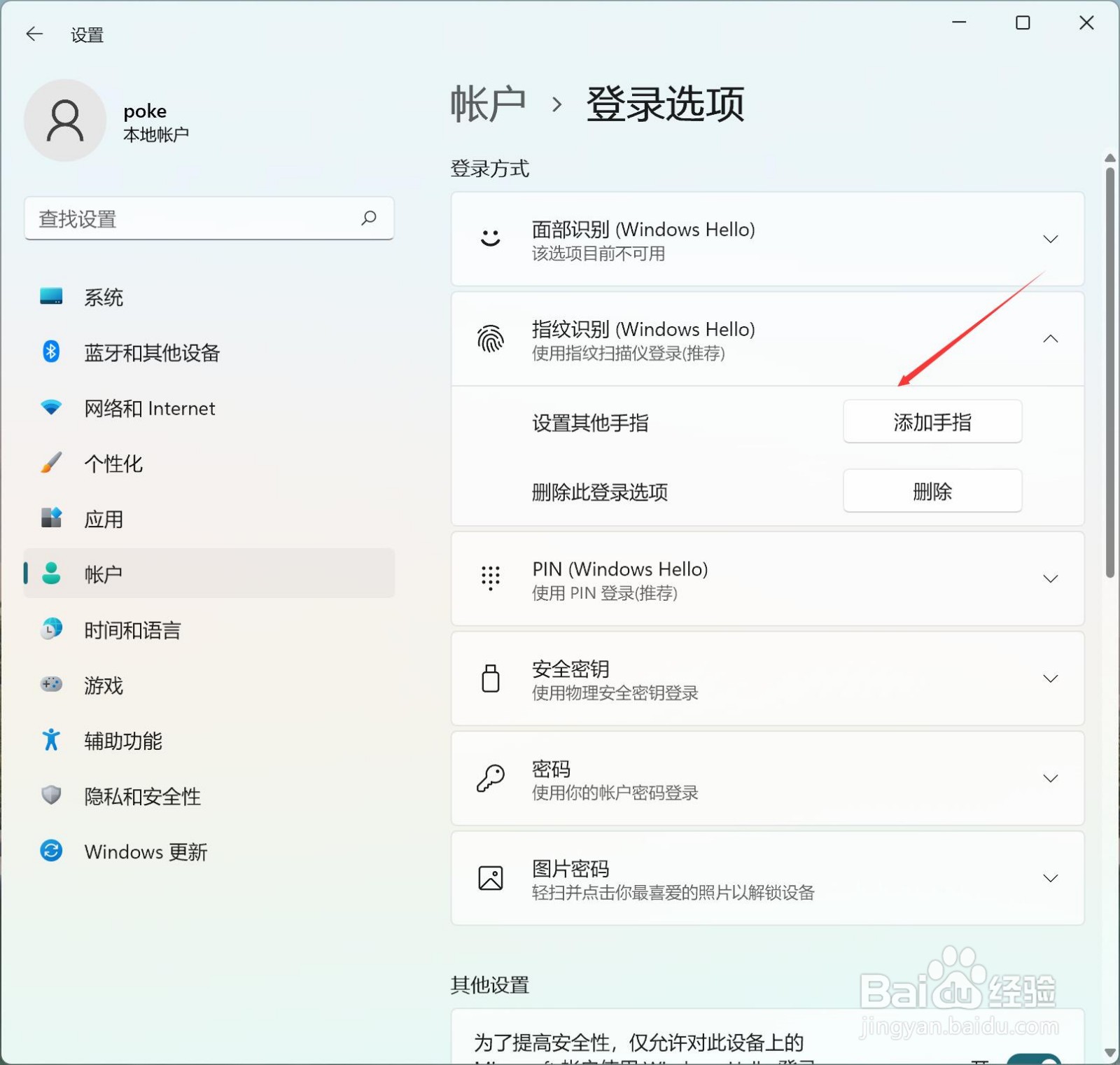The image size is (1120, 1065).
Task: Click the back arrow icon
Action: click(x=34, y=34)
